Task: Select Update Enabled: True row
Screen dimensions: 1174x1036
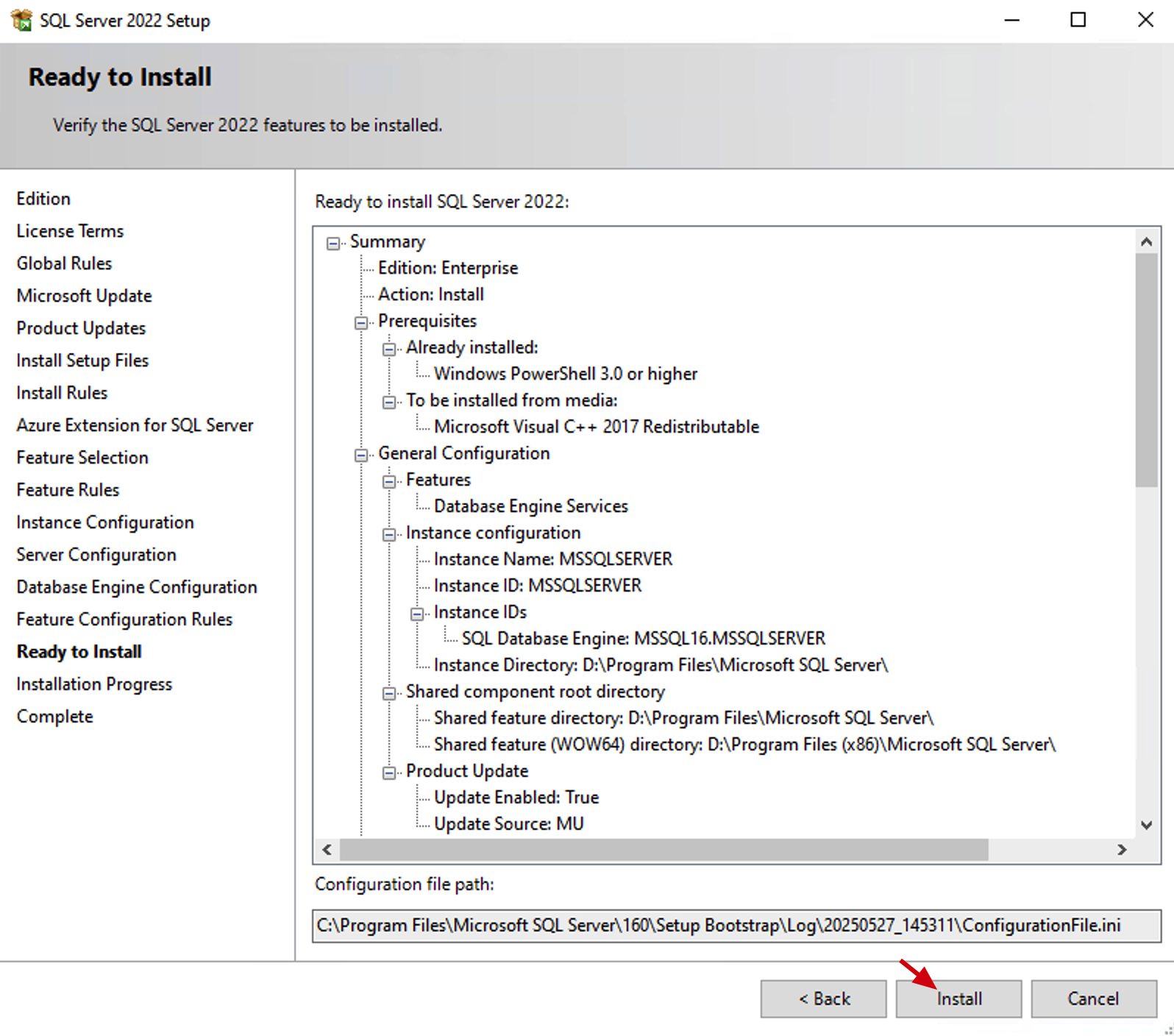Action: point(516,798)
